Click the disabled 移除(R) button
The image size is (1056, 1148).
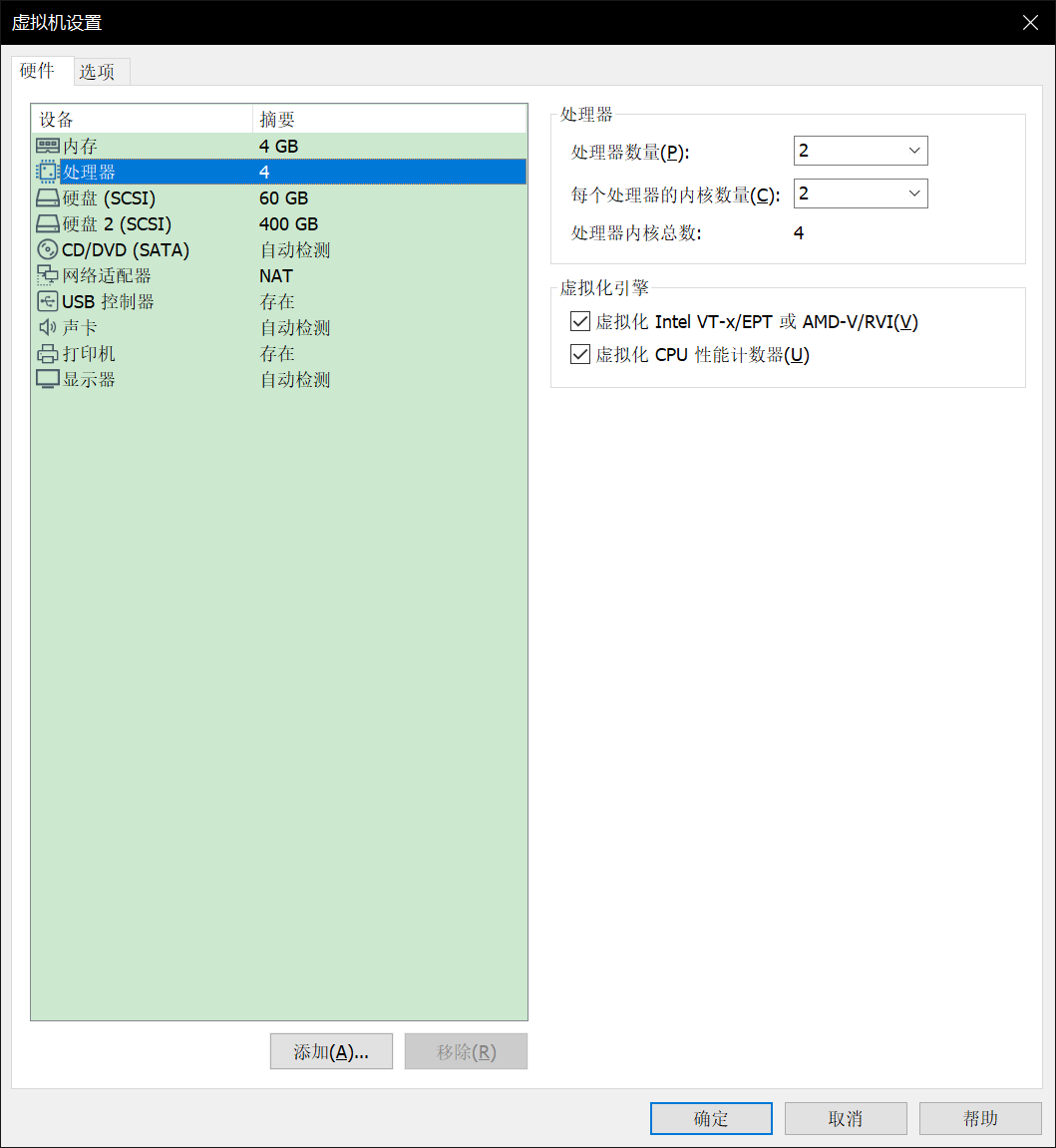[x=466, y=1051]
